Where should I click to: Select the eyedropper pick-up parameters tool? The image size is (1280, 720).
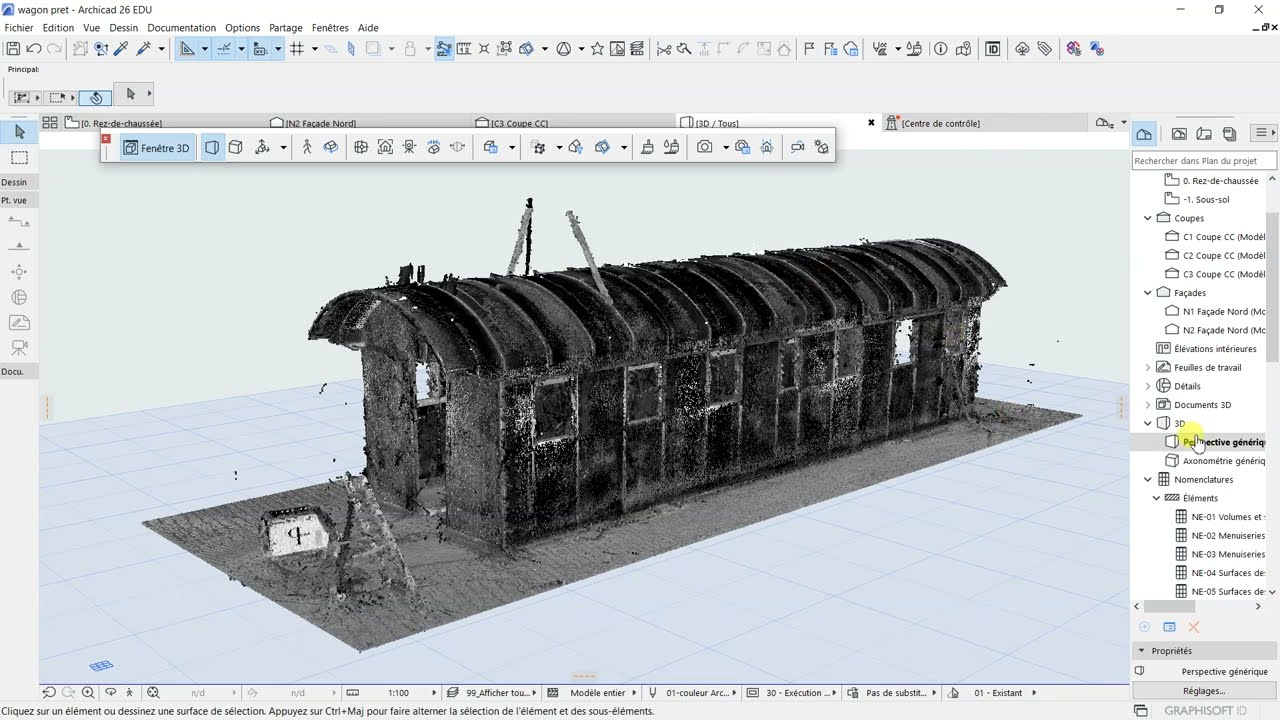click(121, 48)
